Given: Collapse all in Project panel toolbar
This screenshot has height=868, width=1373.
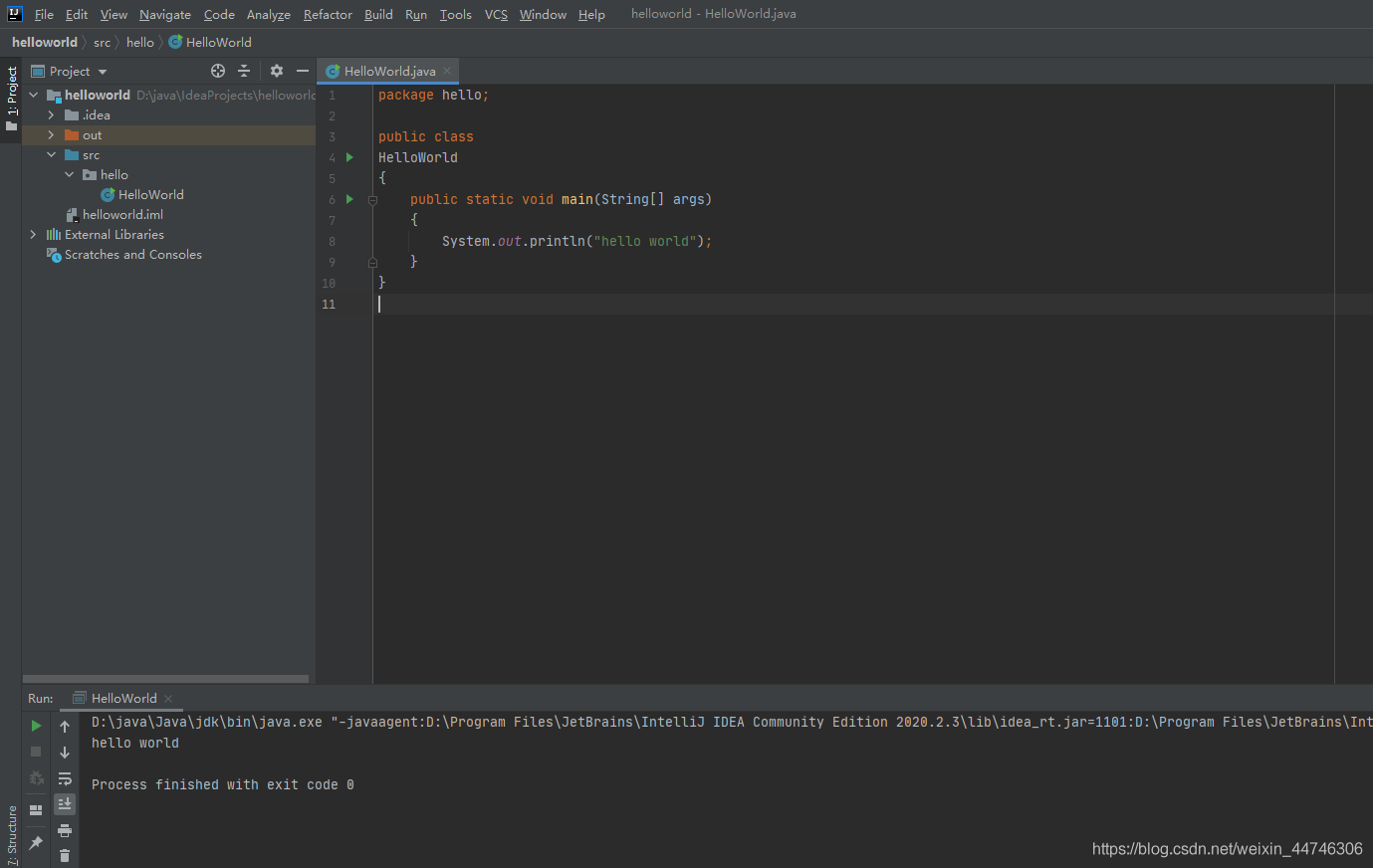Looking at the screenshot, I should (244, 71).
